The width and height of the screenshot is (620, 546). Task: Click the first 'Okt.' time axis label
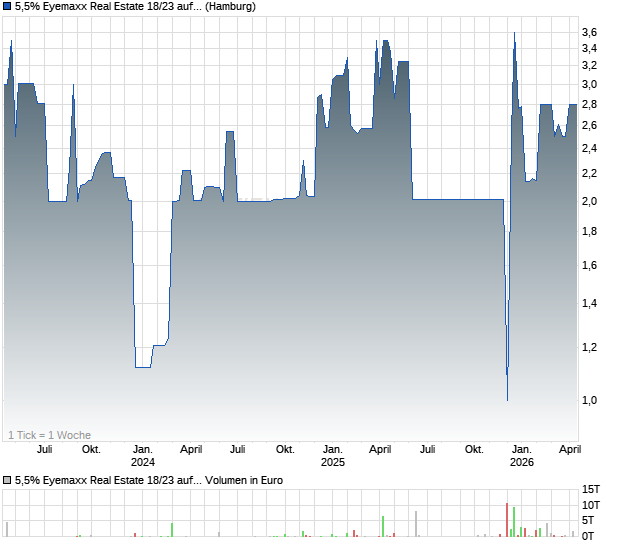(x=91, y=450)
